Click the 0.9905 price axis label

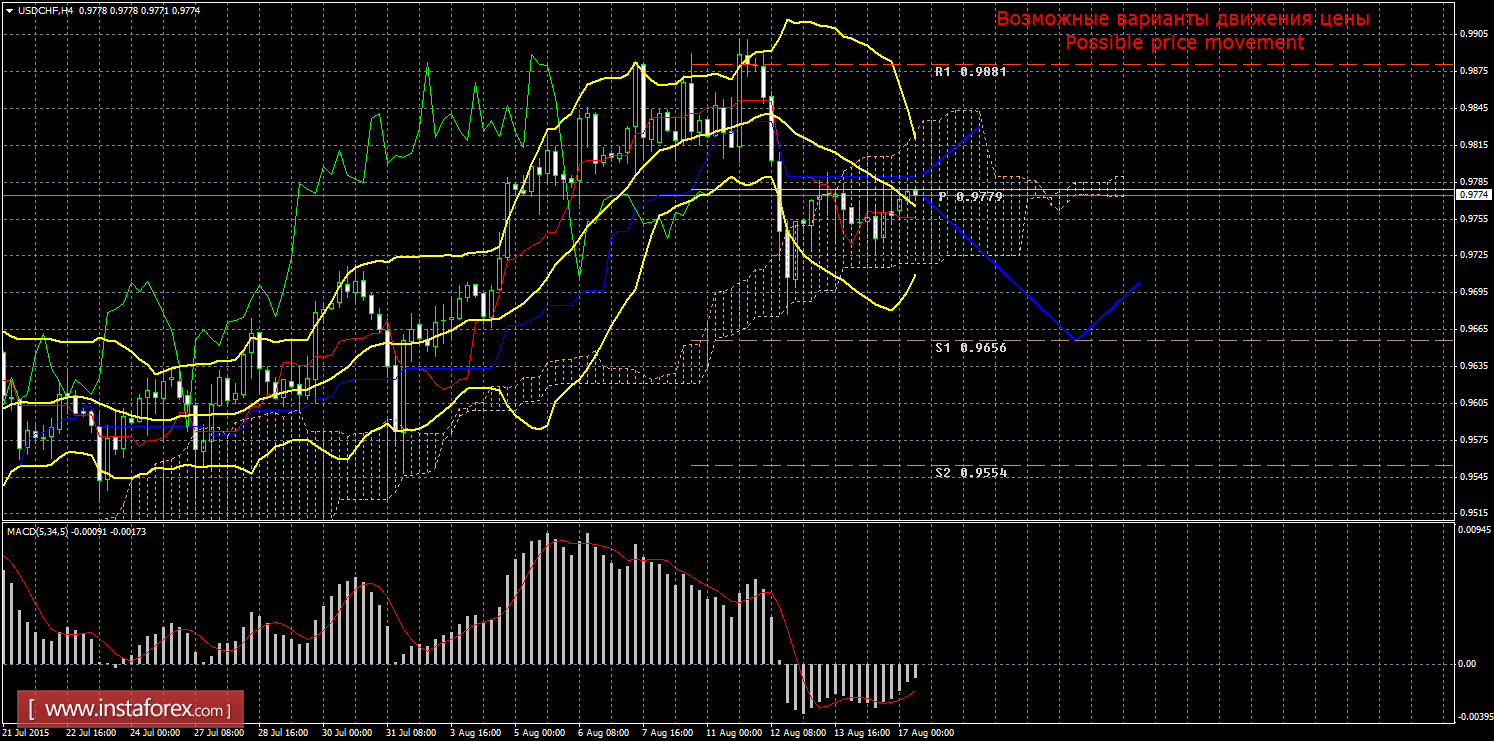pos(1473,33)
